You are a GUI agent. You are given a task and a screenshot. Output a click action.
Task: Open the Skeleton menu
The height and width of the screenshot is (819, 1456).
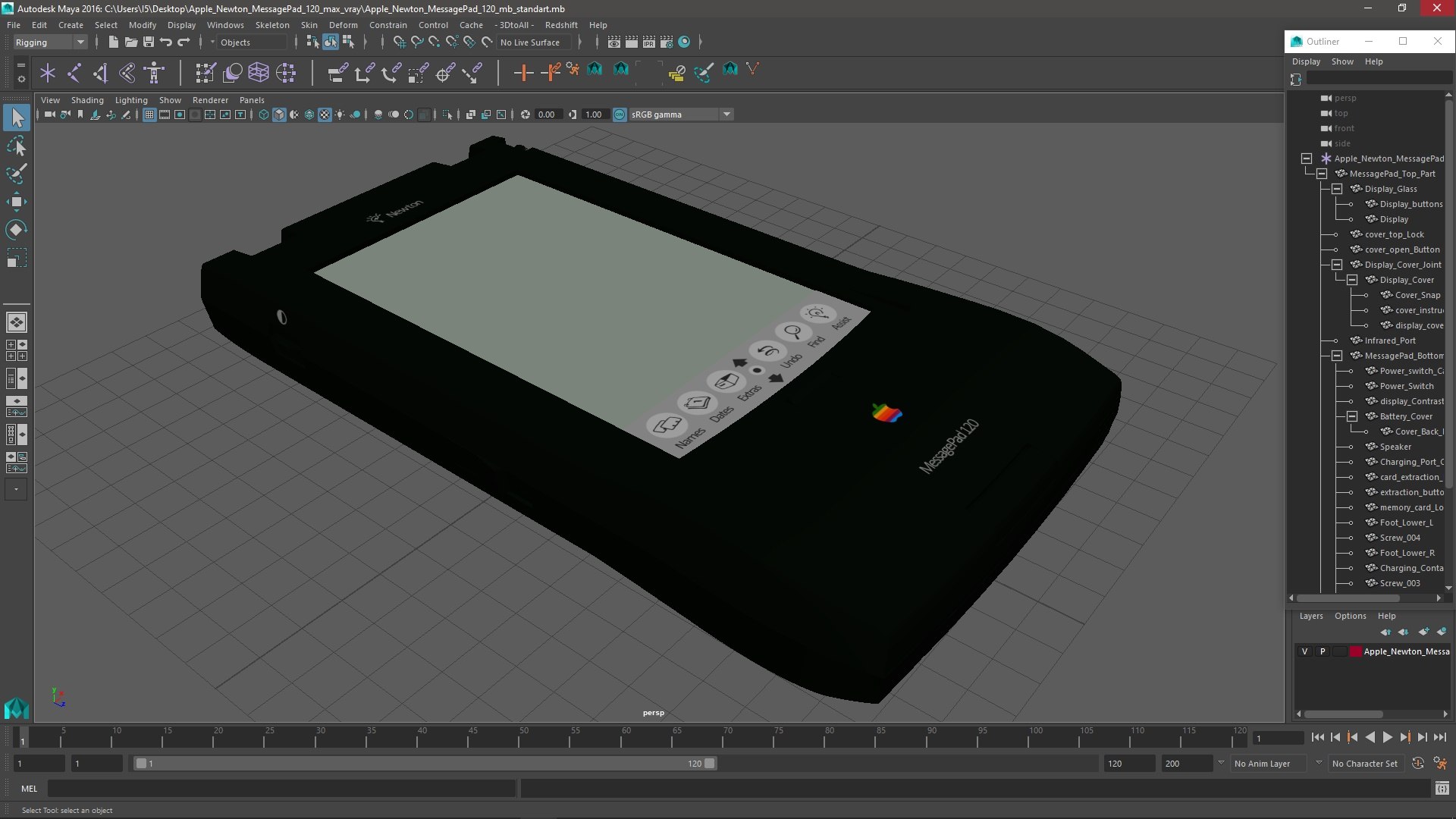pos(271,25)
